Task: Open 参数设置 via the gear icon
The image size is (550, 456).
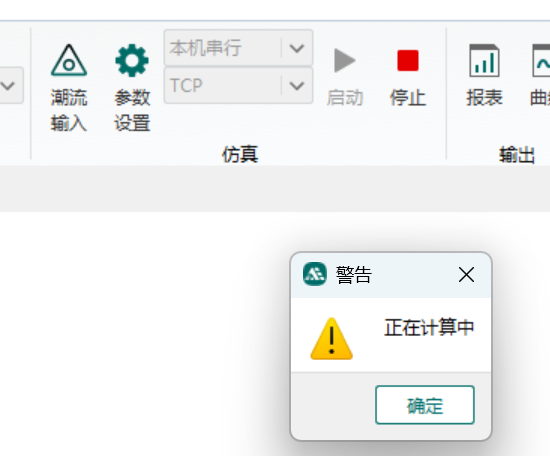Action: point(132,60)
